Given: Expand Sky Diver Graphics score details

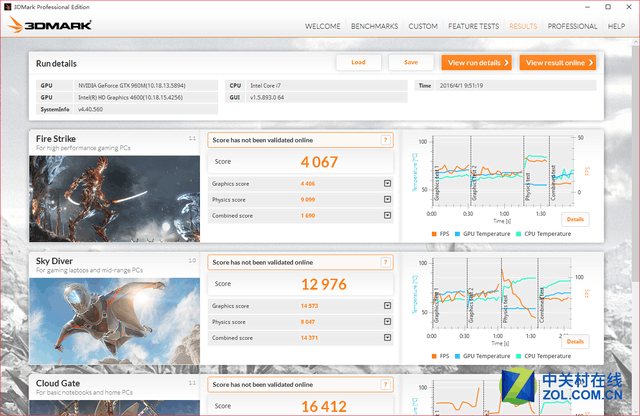Looking at the screenshot, I should click(x=387, y=305).
